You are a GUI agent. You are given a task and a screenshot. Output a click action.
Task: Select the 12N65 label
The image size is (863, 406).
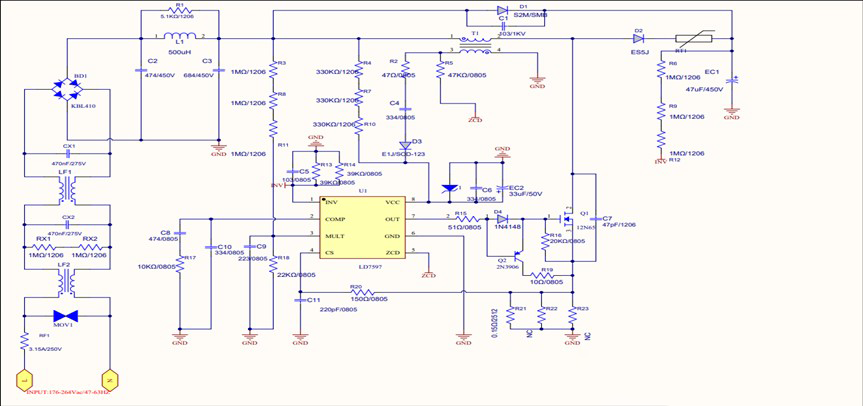click(586, 227)
